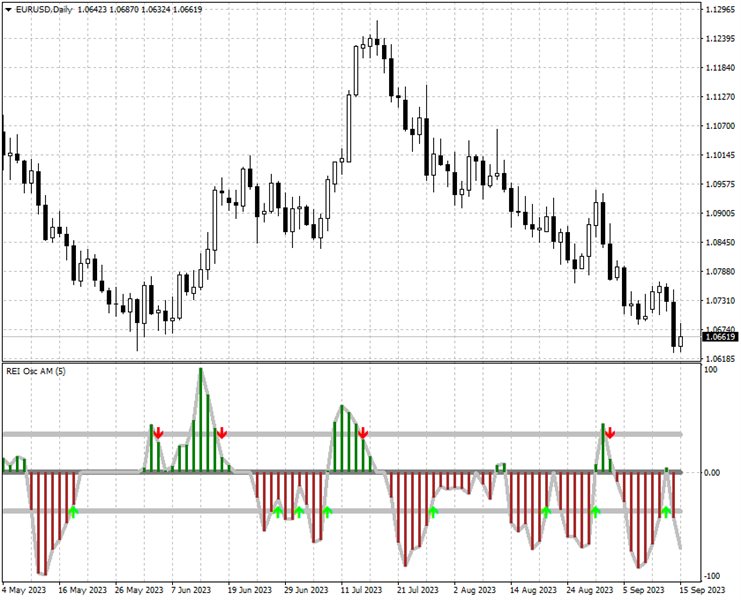Image resolution: width=741 pixels, height=600 pixels.
Task: Click the close value 1.06619 in the chart header
Action: pos(187,9)
